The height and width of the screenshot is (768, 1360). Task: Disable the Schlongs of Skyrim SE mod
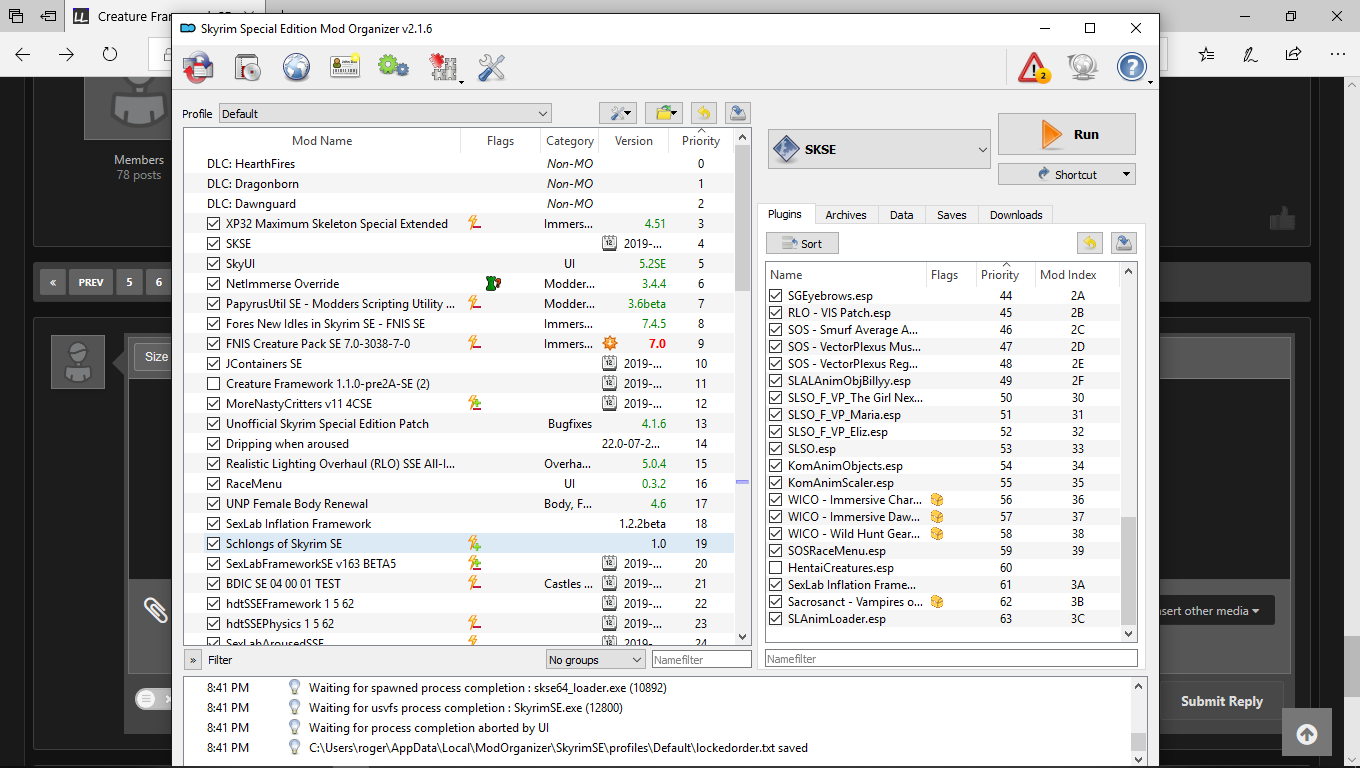(213, 543)
